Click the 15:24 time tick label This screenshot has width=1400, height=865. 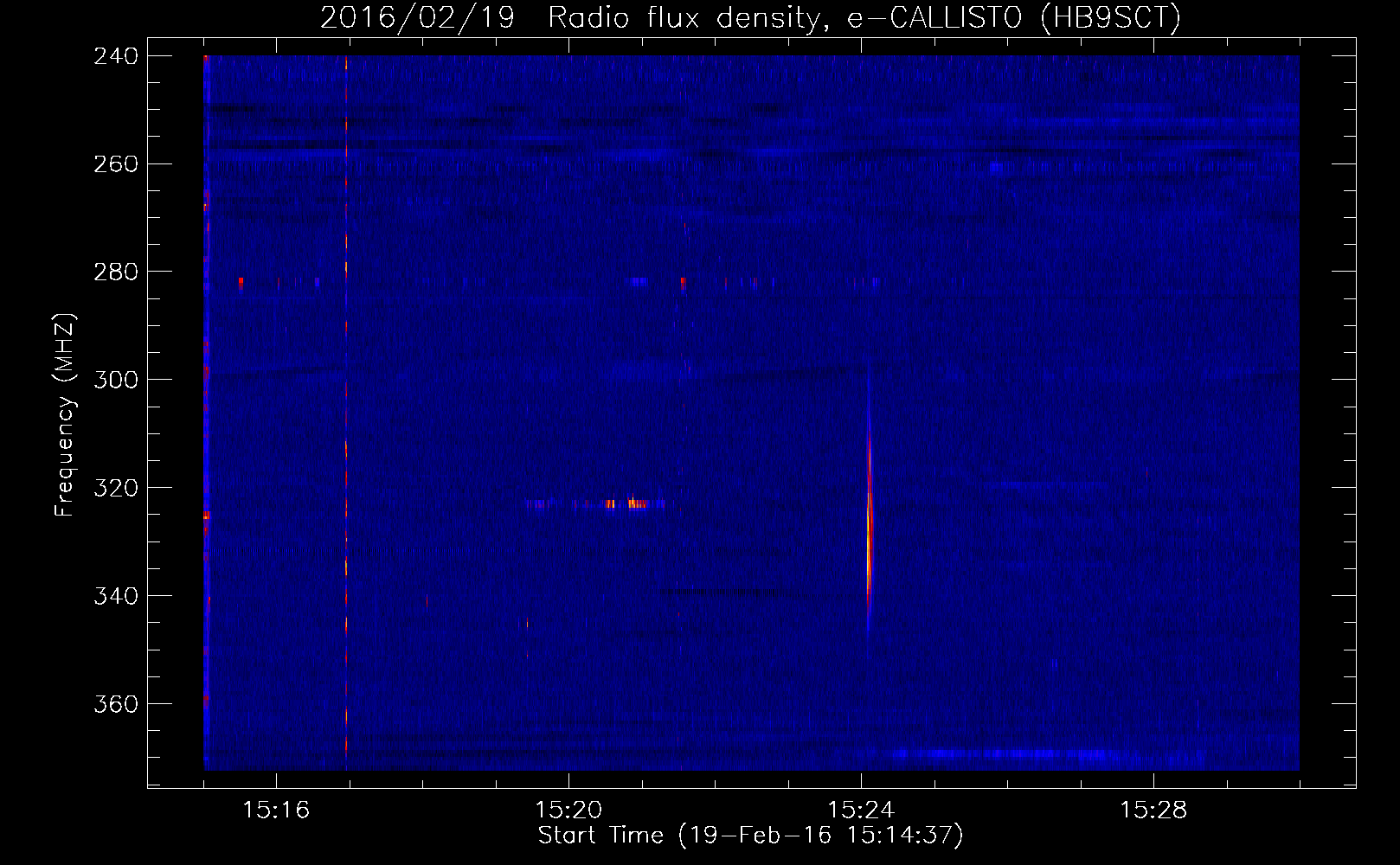pyautogui.click(x=861, y=811)
